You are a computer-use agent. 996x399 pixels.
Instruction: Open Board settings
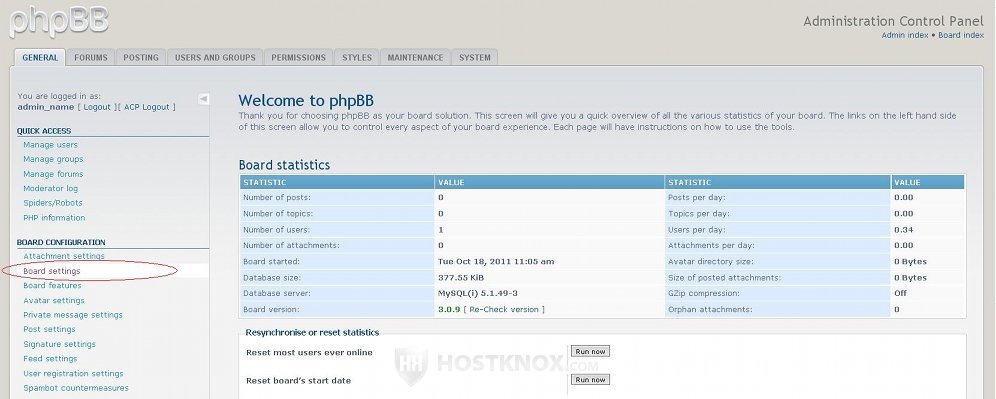[52, 271]
